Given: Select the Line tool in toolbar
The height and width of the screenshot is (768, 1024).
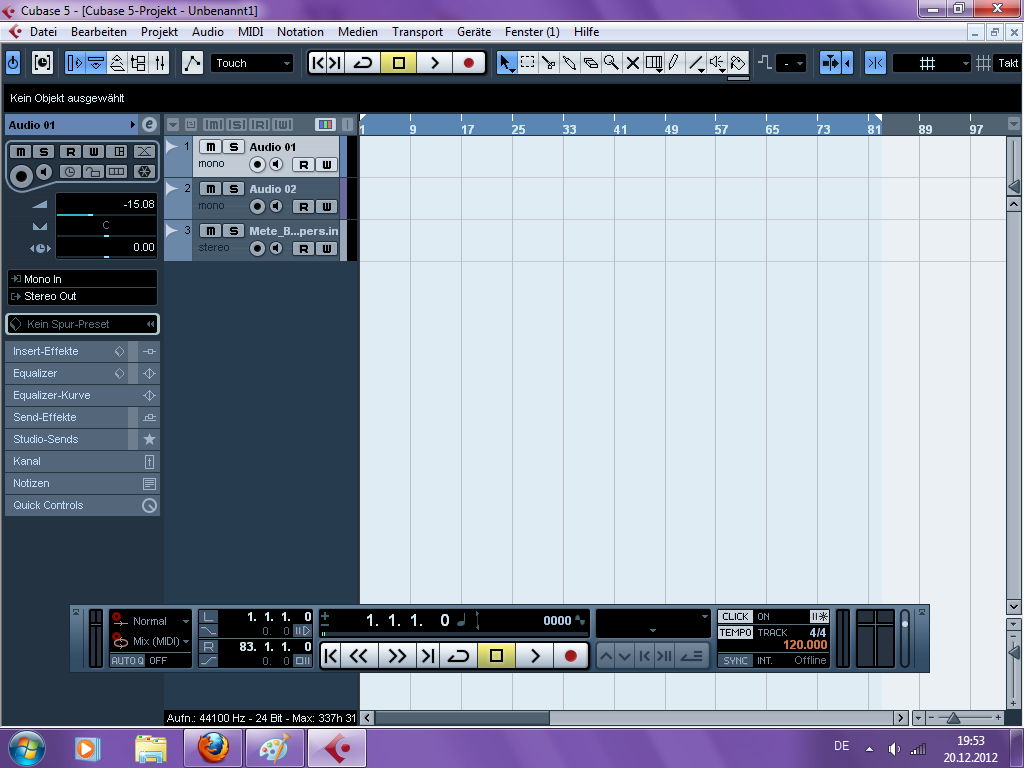Looking at the screenshot, I should click(696, 63).
